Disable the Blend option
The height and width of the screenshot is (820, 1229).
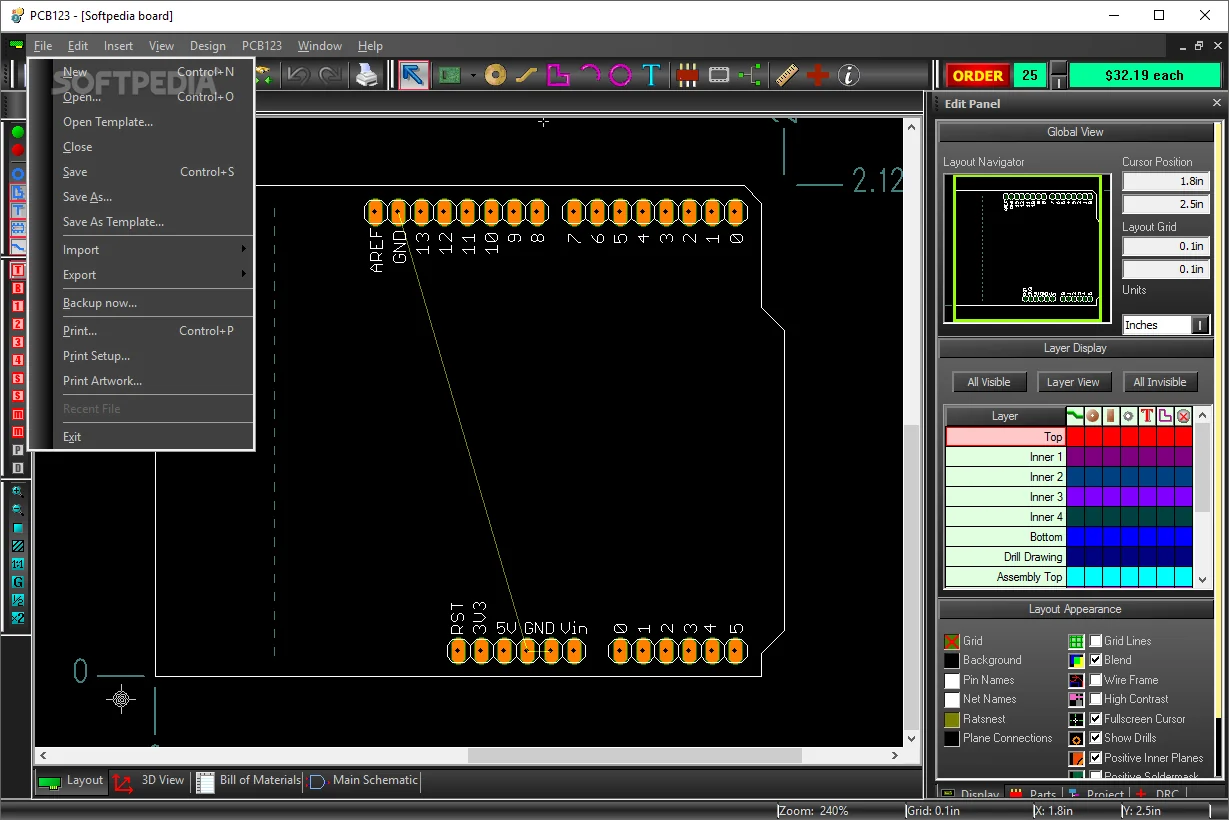(x=1094, y=660)
